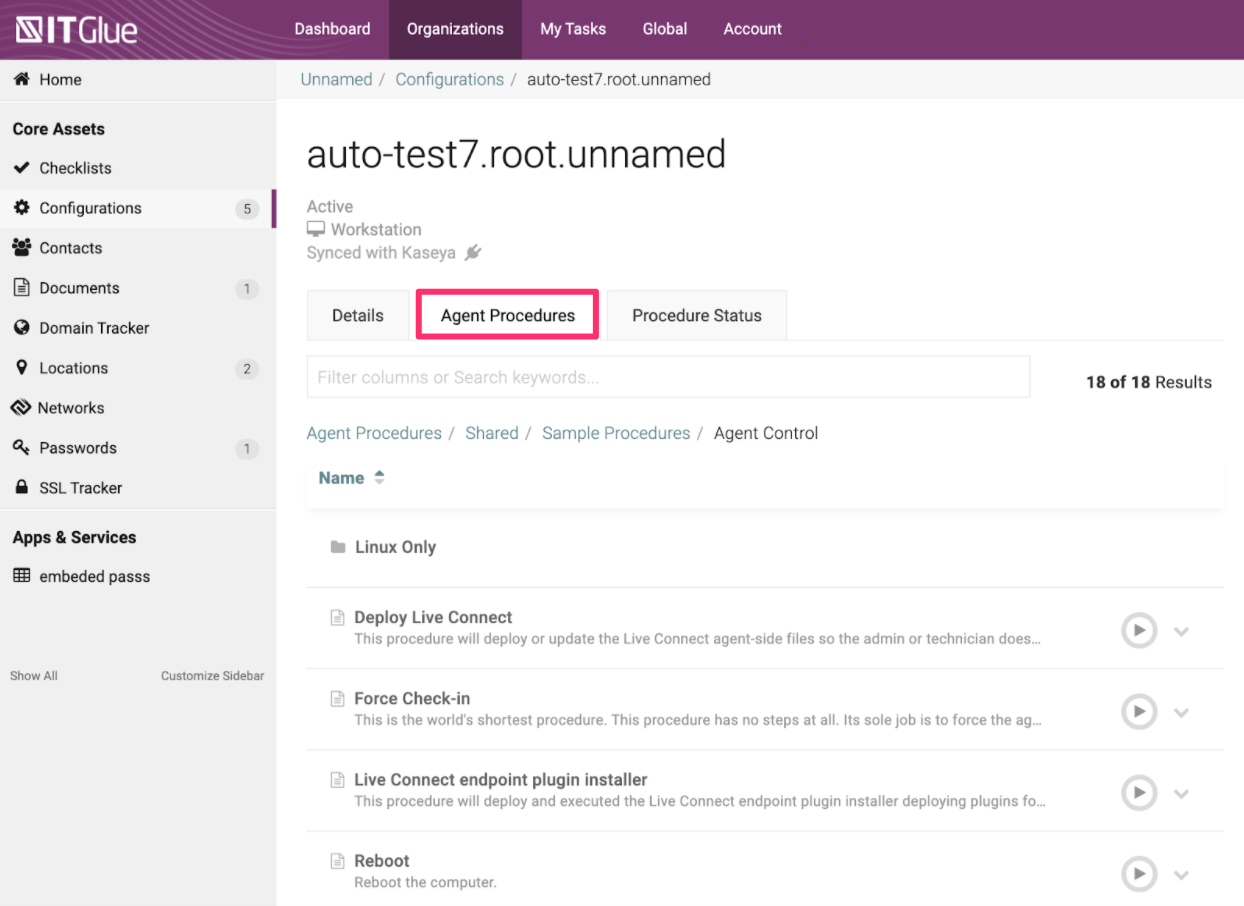Click the Live Connect endpoint plugin installer title
This screenshot has width=1244, height=906.
501,779
